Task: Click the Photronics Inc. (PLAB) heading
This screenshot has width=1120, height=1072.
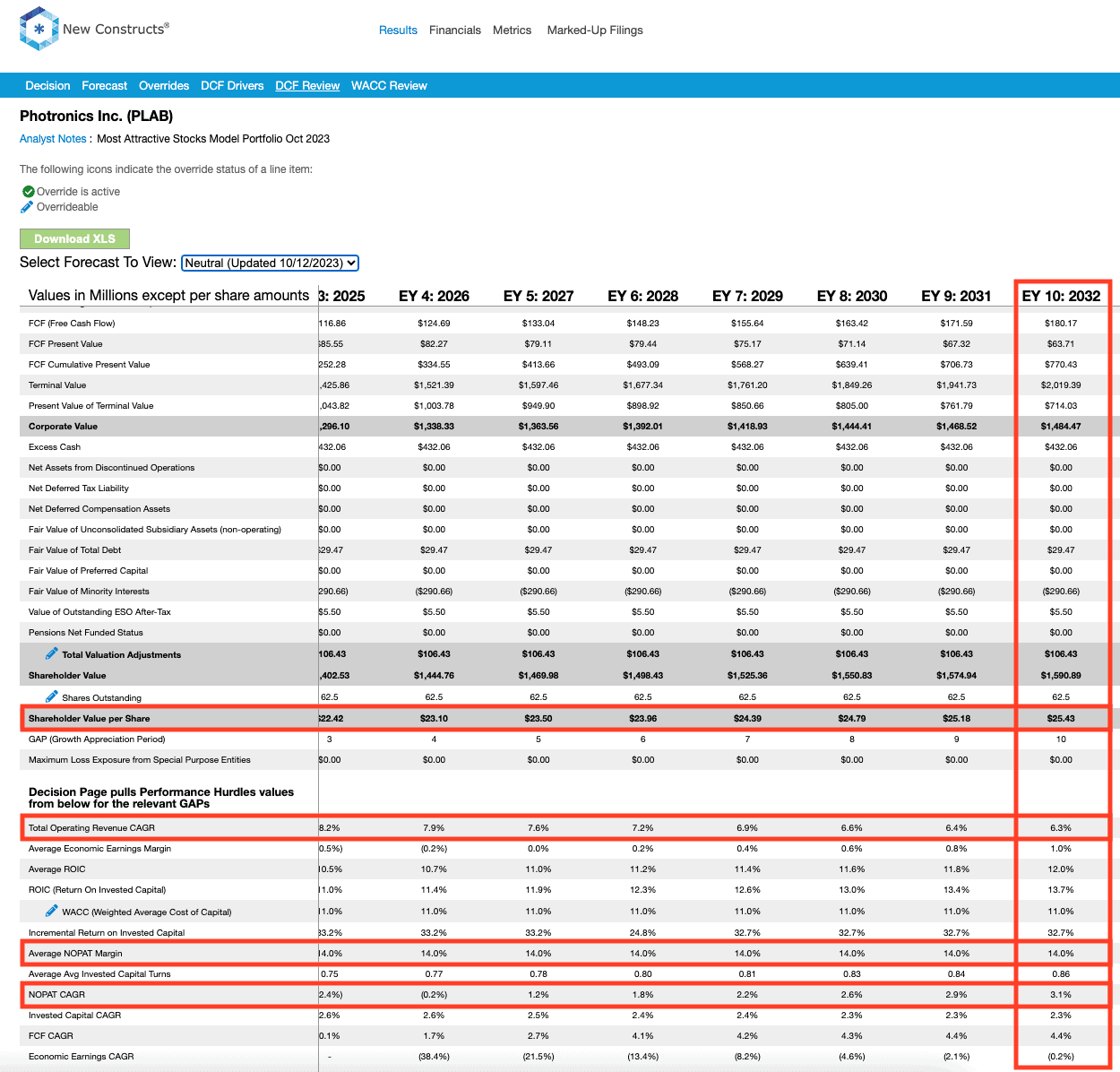Action: coord(96,116)
